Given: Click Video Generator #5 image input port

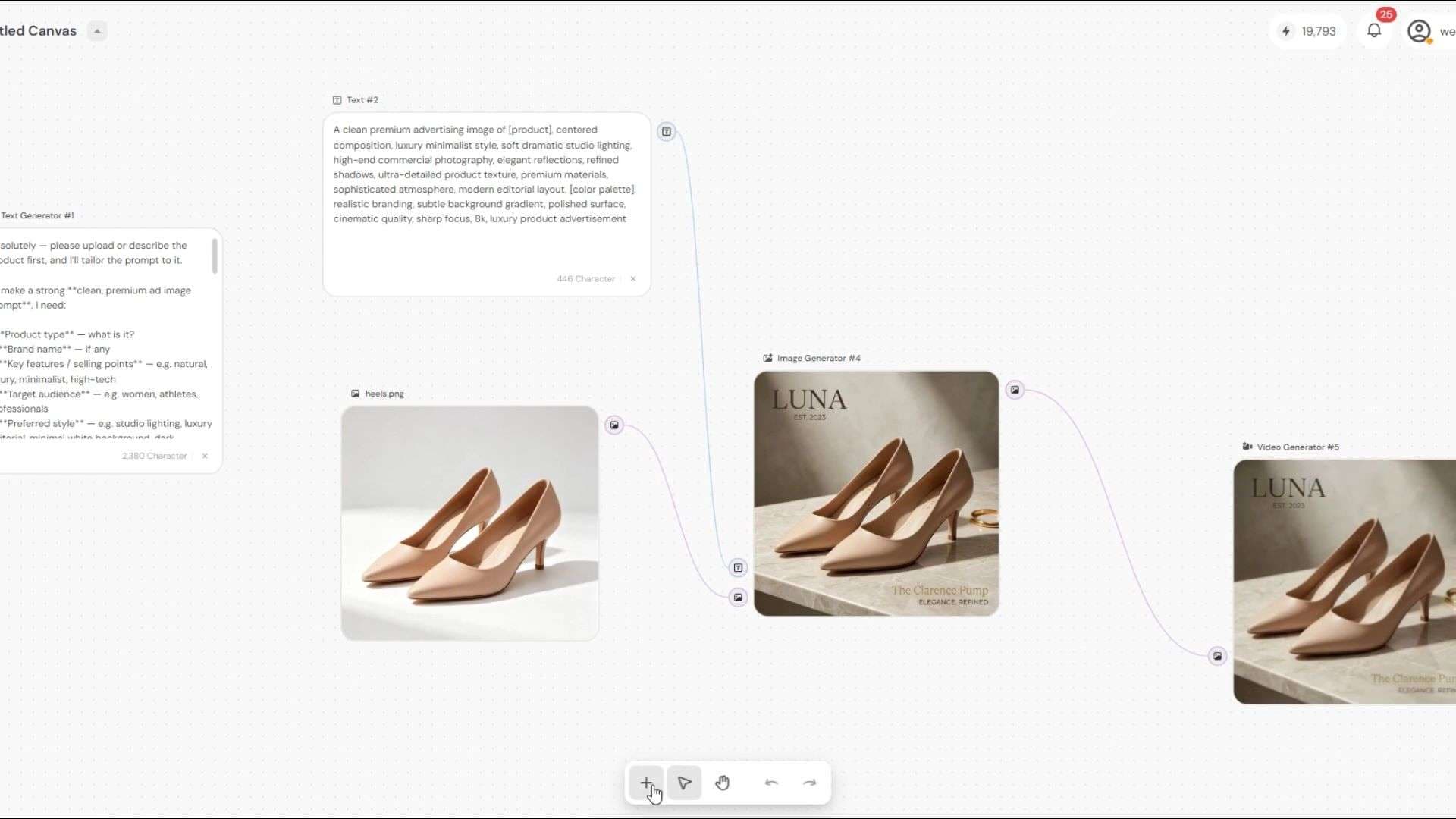Looking at the screenshot, I should point(1217,656).
